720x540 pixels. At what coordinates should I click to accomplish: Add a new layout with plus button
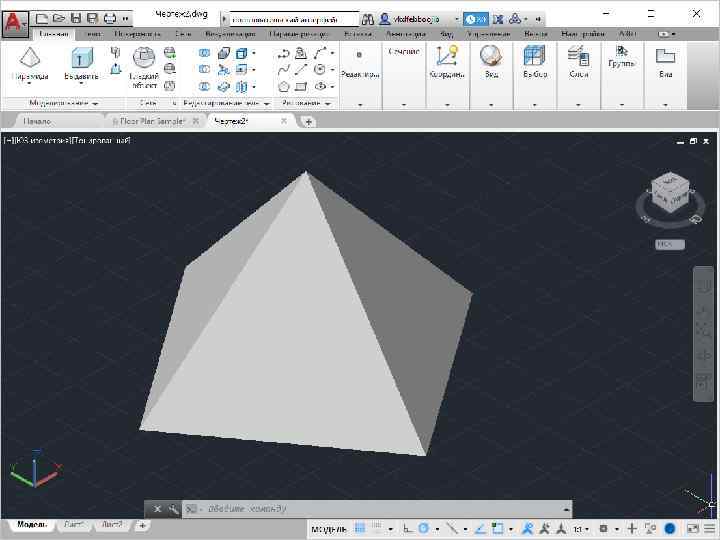tap(142, 525)
